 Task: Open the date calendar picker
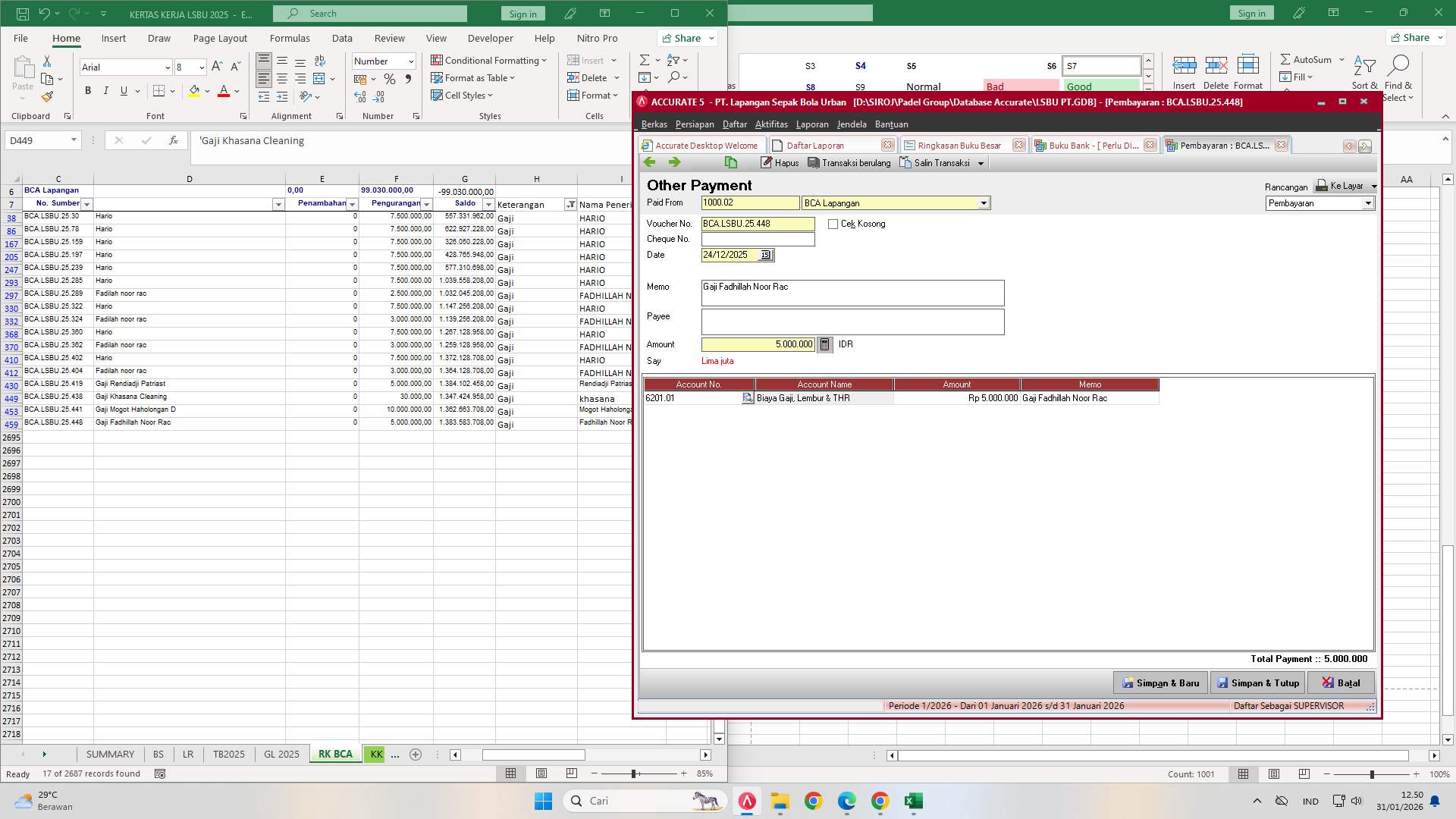click(766, 256)
